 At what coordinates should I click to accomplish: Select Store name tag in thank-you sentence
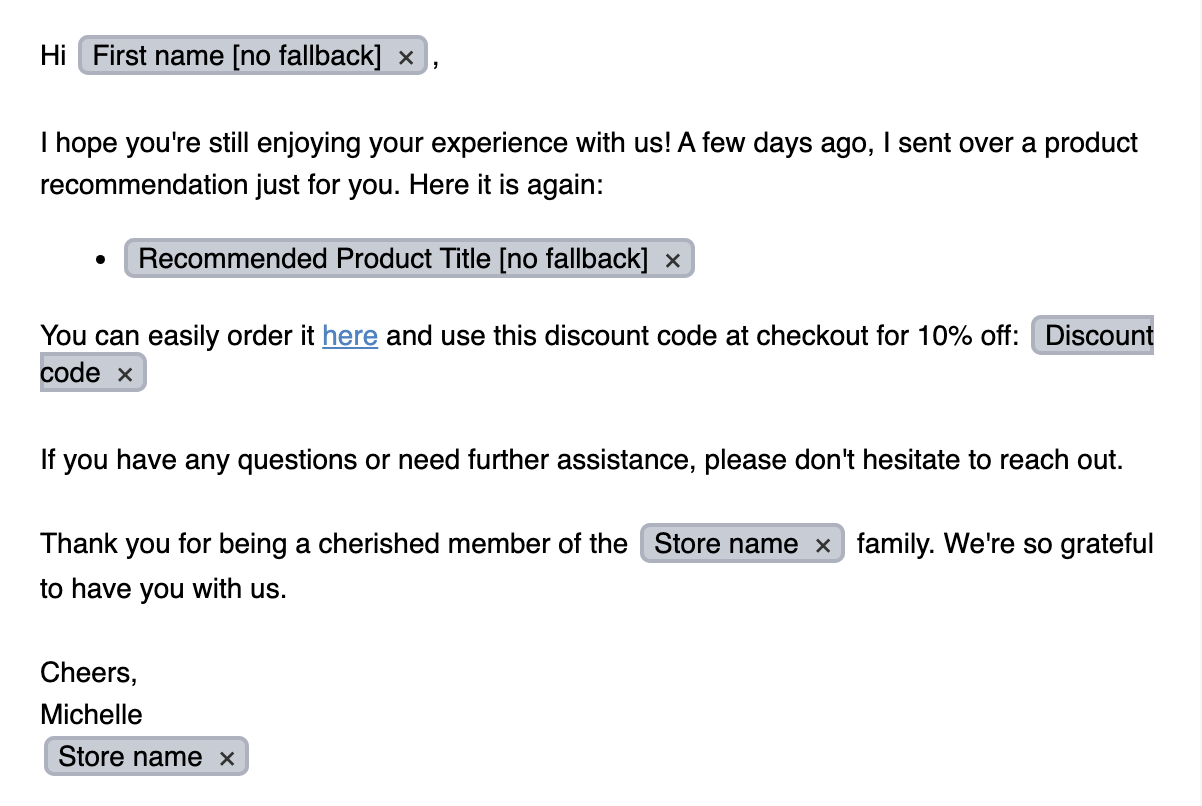tap(725, 544)
